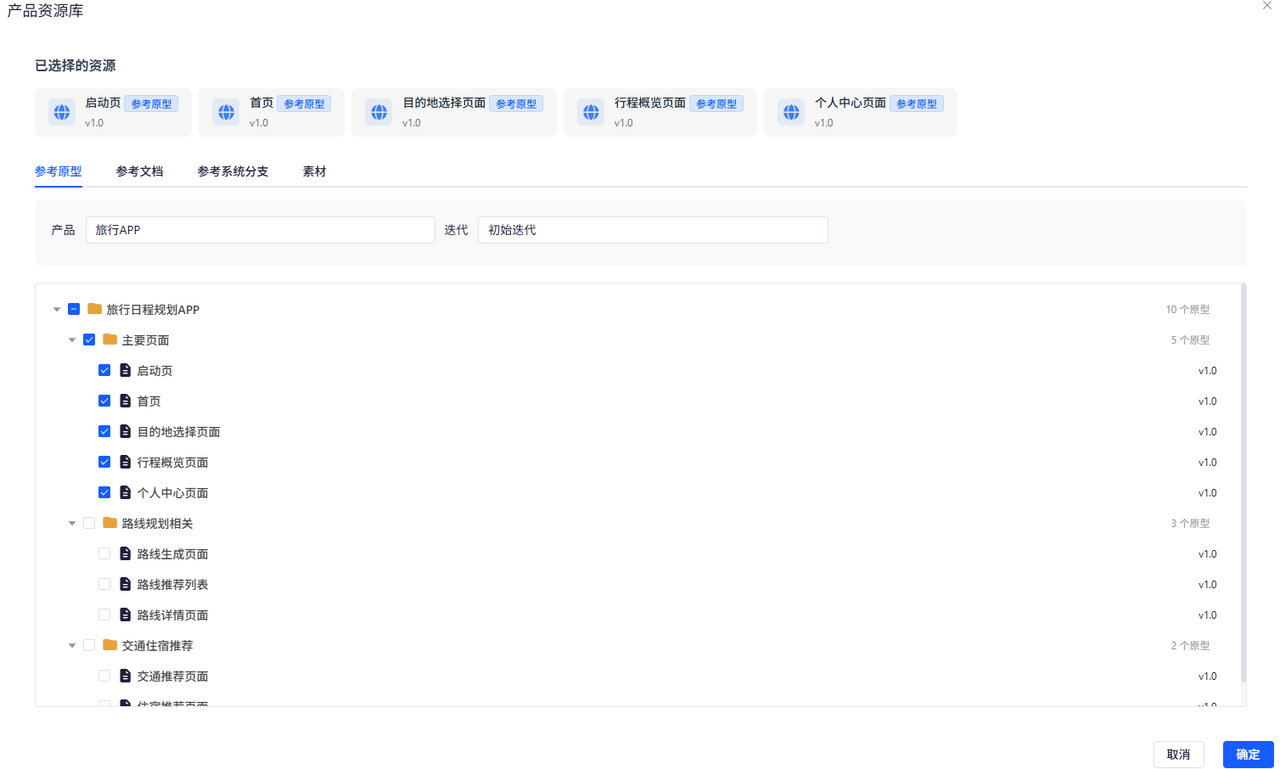Collapse the 旅行日程规划APP tree node
The image size is (1280, 769).
(57, 310)
